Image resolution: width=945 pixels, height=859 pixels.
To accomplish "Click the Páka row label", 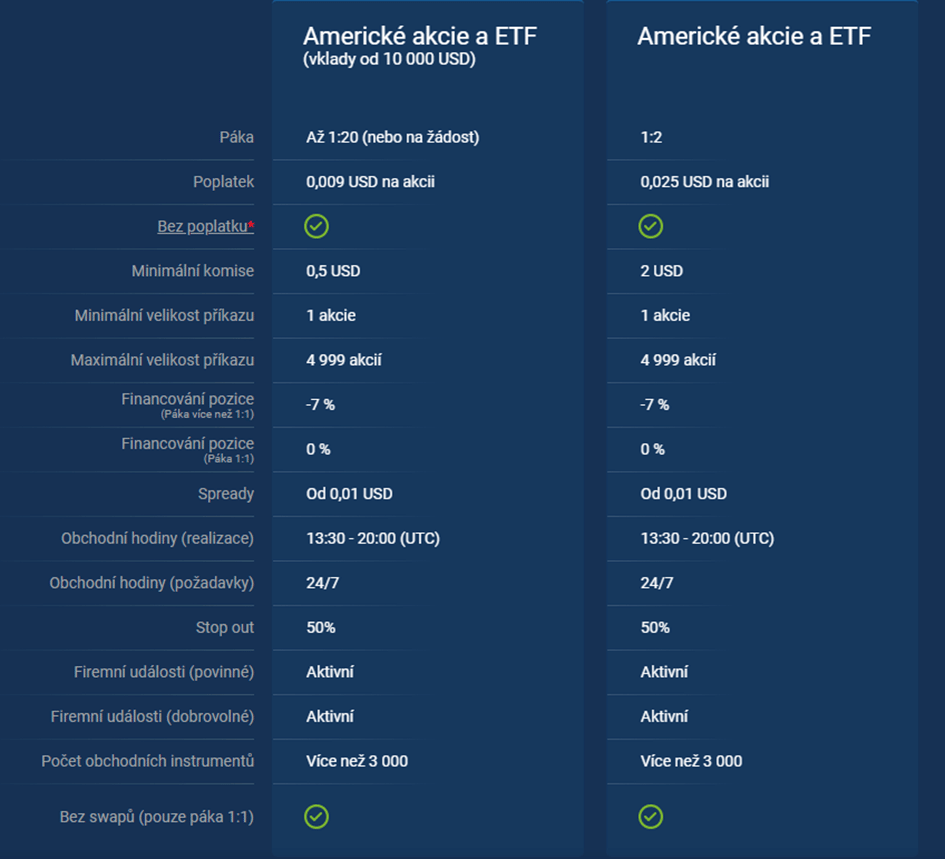I will pos(237,137).
